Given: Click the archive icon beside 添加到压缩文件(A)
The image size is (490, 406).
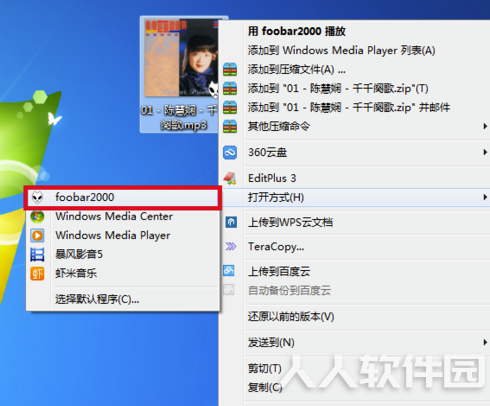Looking at the screenshot, I should point(230,69).
